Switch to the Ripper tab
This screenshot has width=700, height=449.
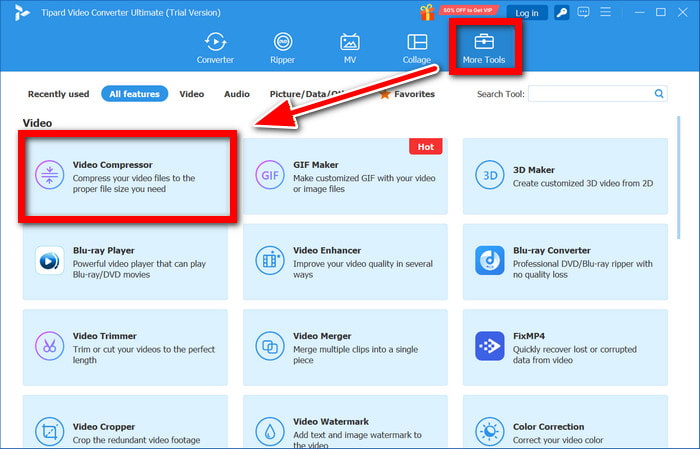[x=282, y=49]
